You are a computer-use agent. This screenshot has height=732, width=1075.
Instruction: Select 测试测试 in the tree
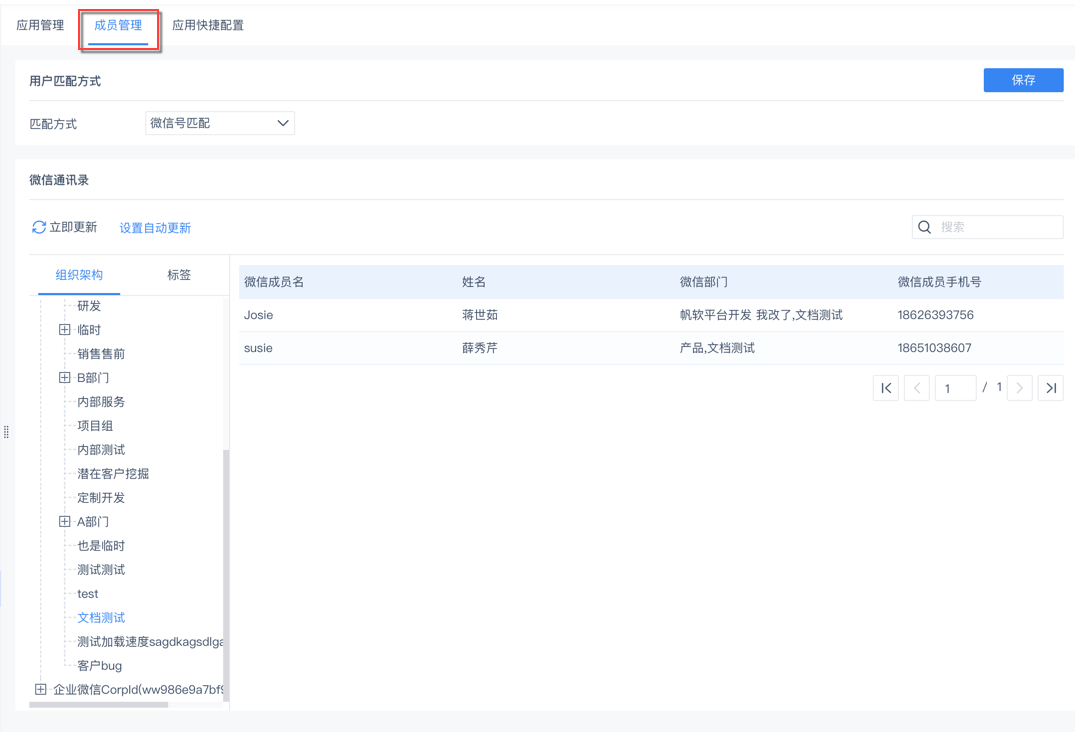[101, 570]
